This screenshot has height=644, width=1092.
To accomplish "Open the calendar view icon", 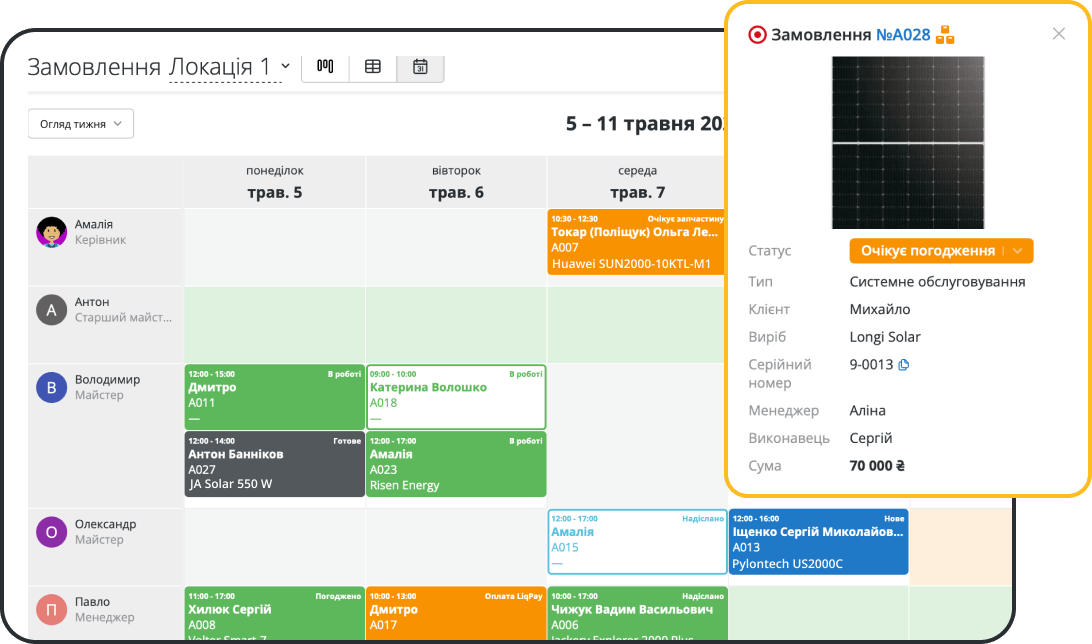I will pyautogui.click(x=420, y=67).
